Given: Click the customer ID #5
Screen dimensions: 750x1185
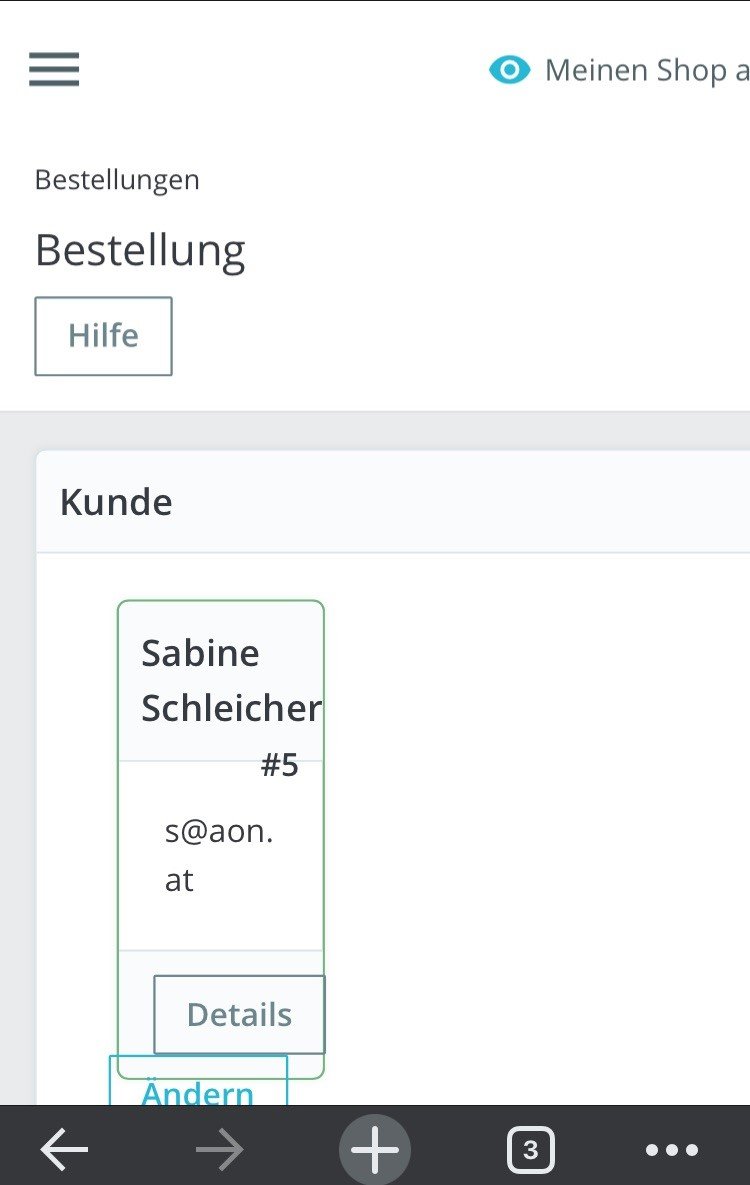Looking at the screenshot, I should [x=280, y=766].
